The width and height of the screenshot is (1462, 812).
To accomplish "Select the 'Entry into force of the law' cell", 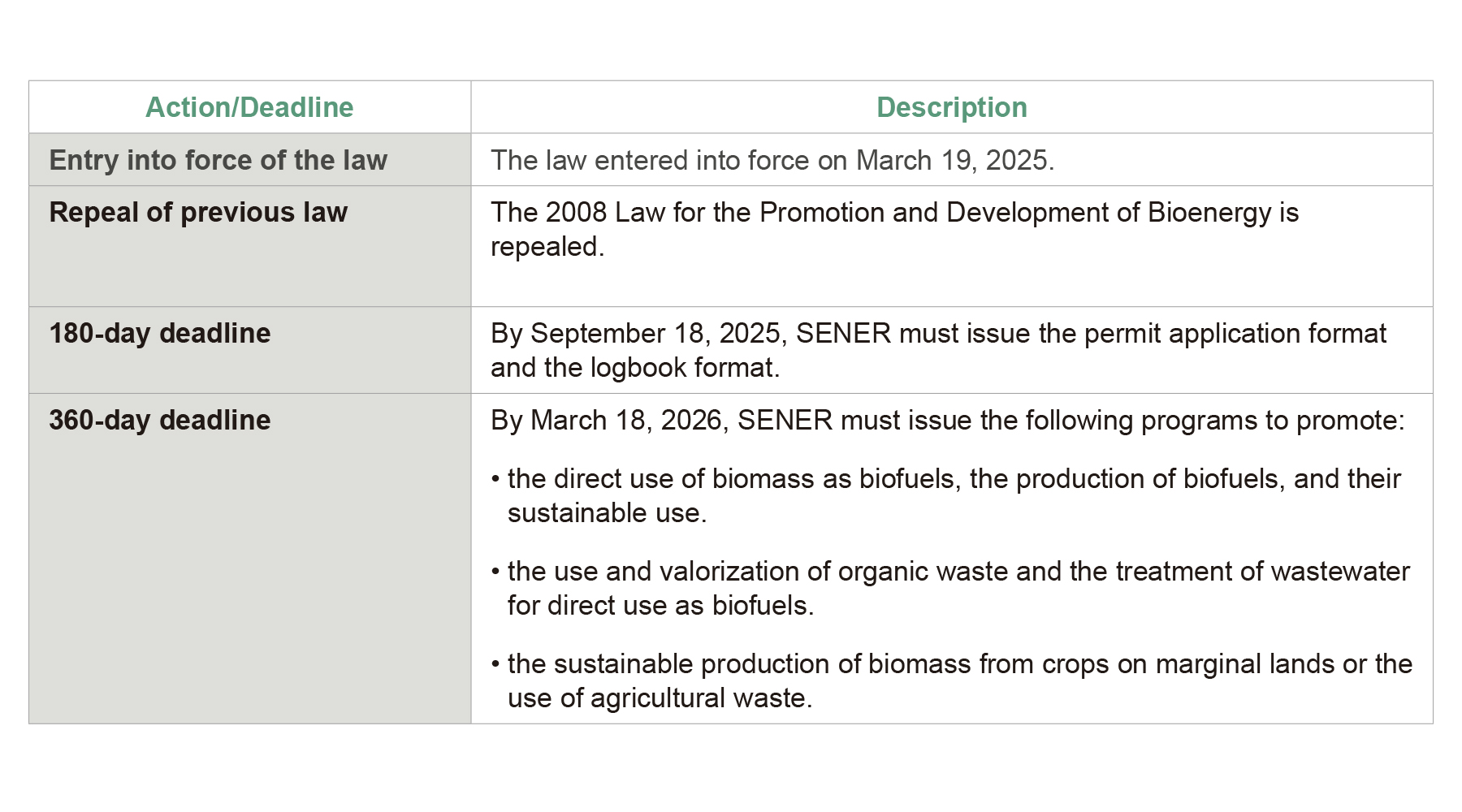I will [x=218, y=160].
